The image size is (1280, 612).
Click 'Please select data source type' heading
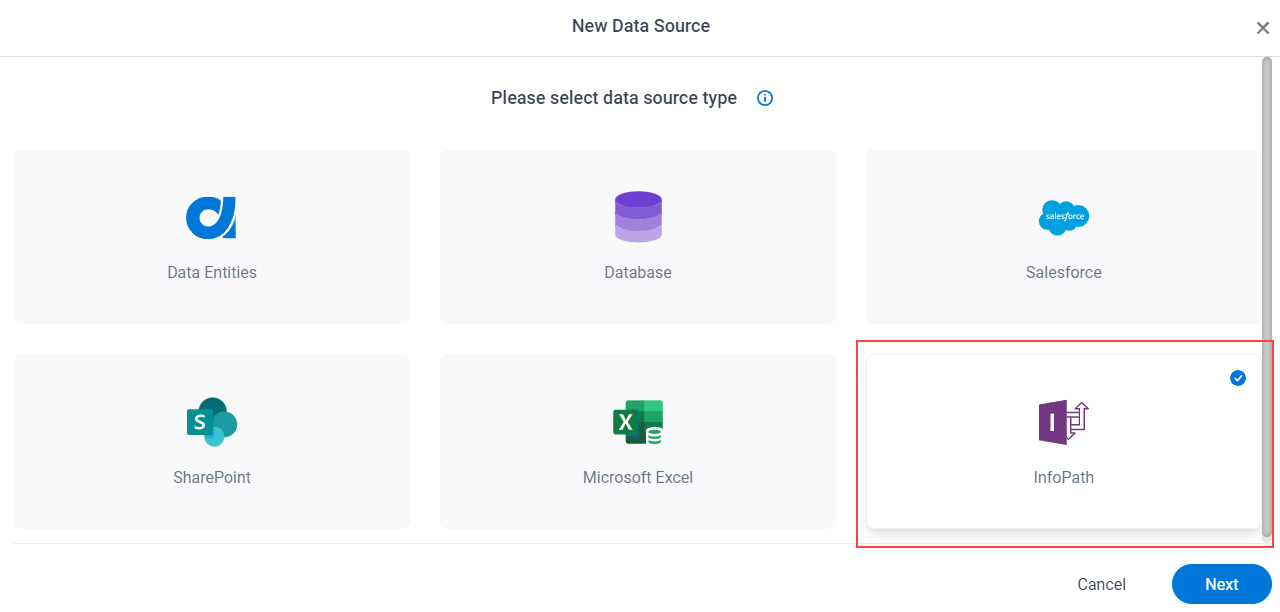pyautogui.click(x=614, y=98)
